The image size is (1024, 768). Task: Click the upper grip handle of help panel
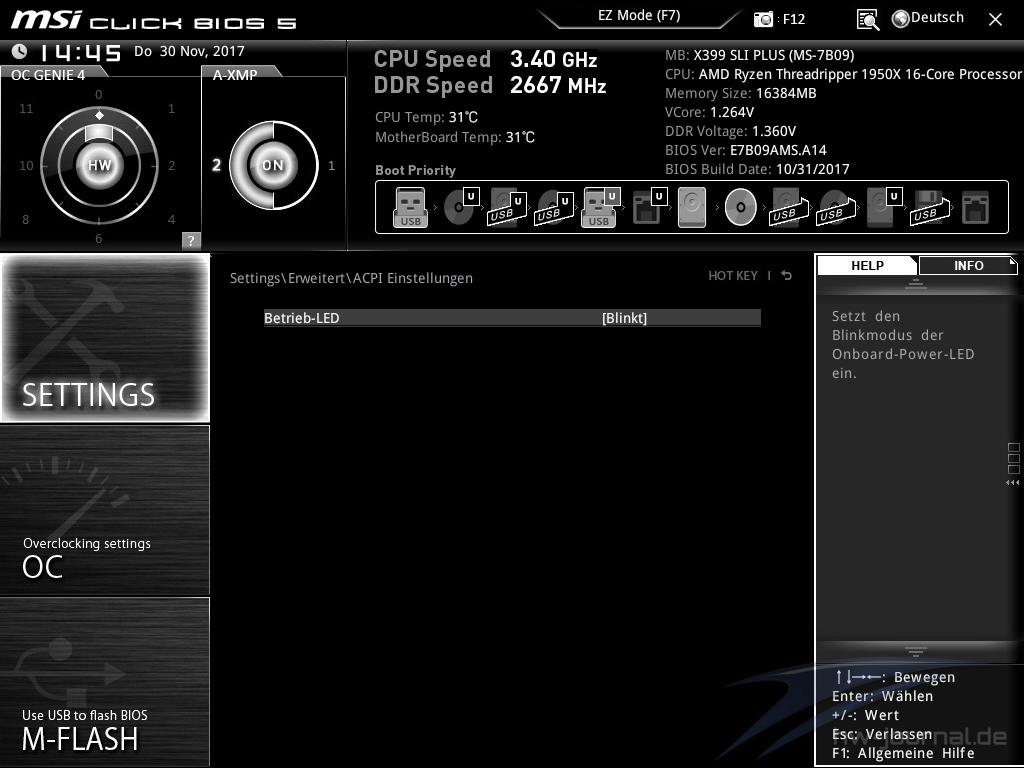pyautogui.click(x=916, y=284)
